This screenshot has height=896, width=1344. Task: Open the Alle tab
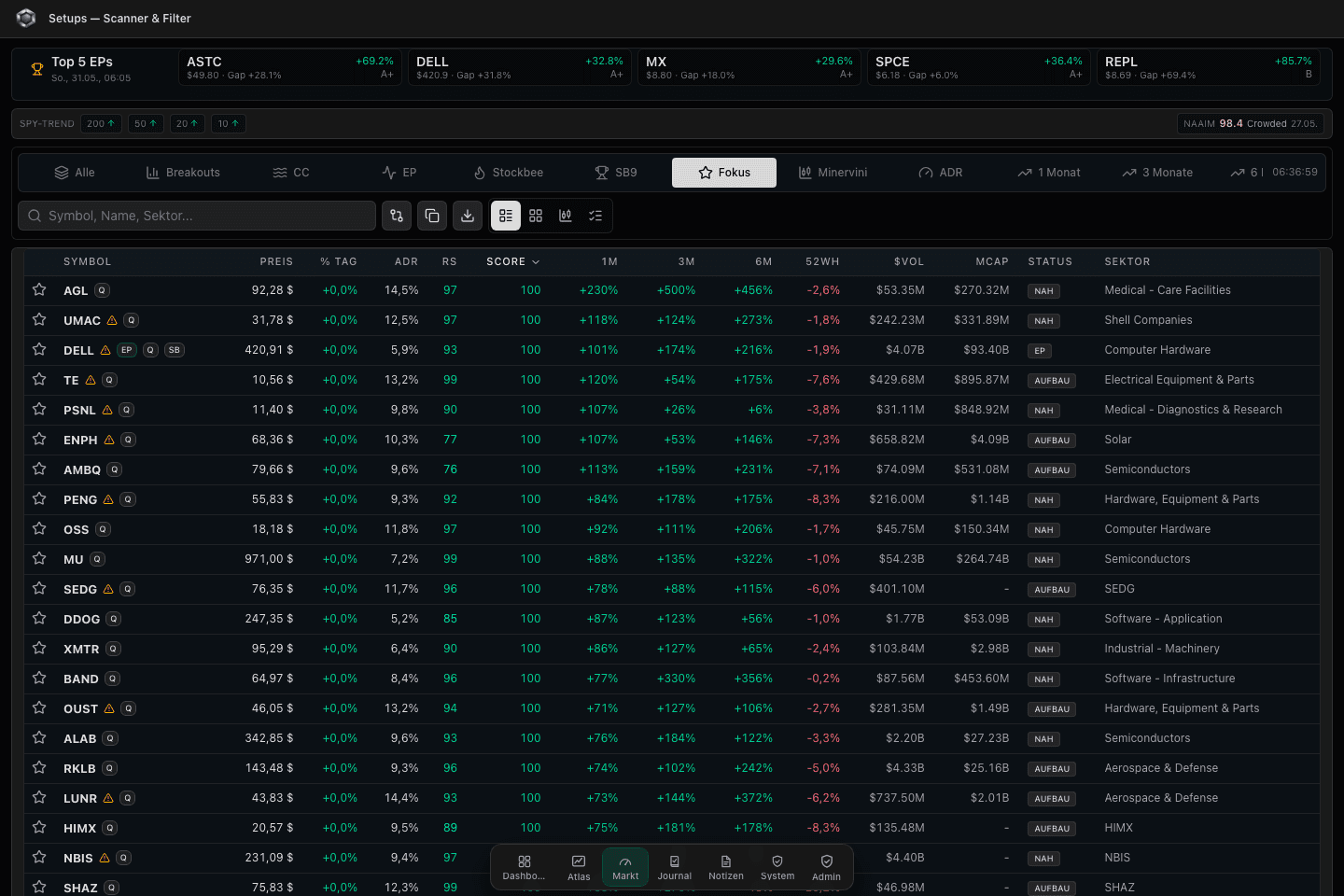coord(75,173)
